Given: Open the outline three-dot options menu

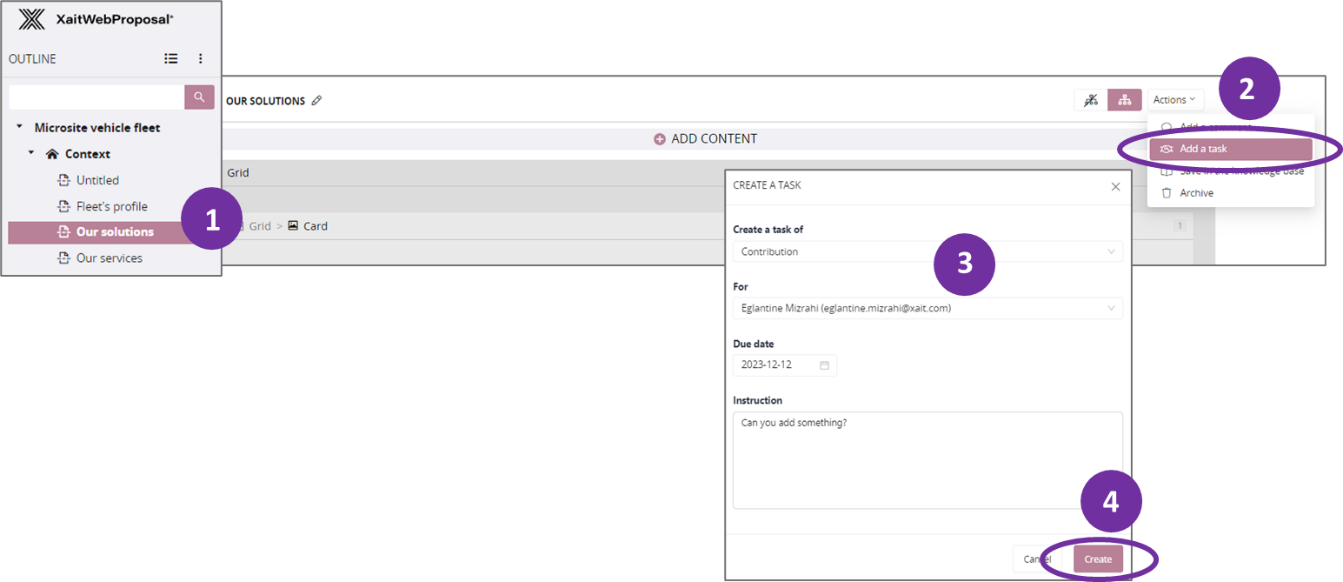Looking at the screenshot, I should (200, 59).
